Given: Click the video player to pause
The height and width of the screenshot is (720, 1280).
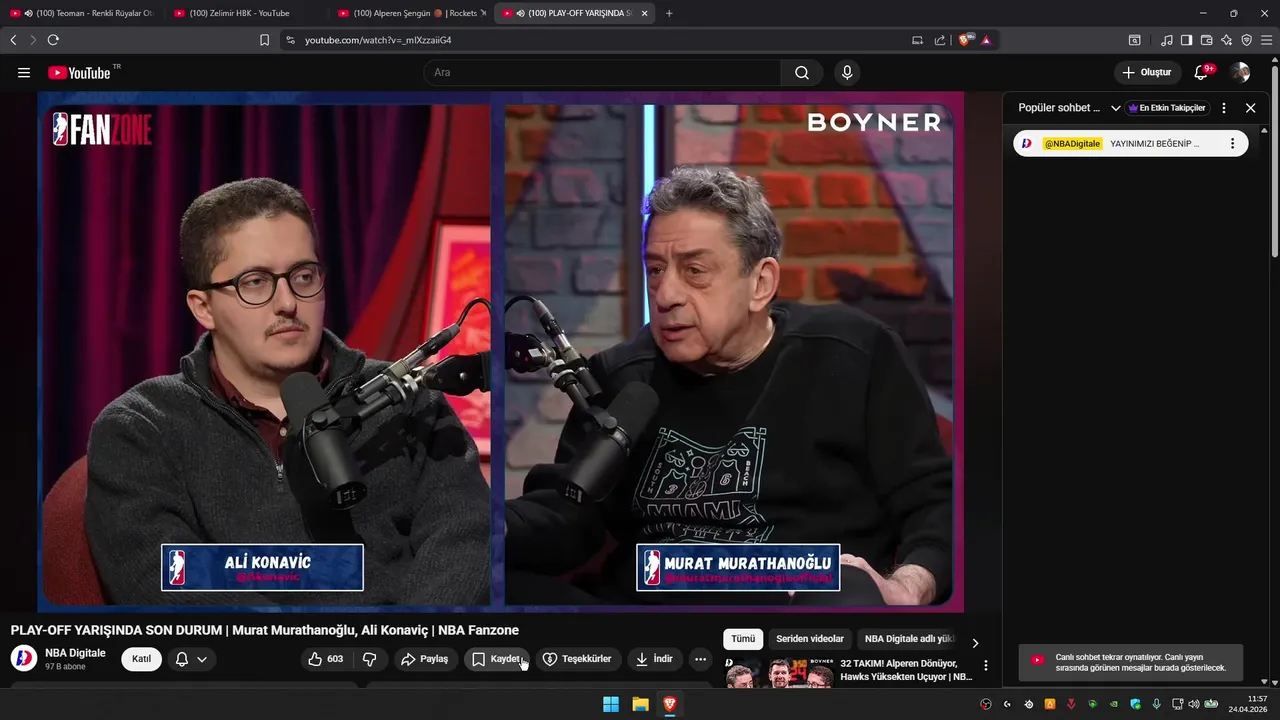Looking at the screenshot, I should coord(500,350).
